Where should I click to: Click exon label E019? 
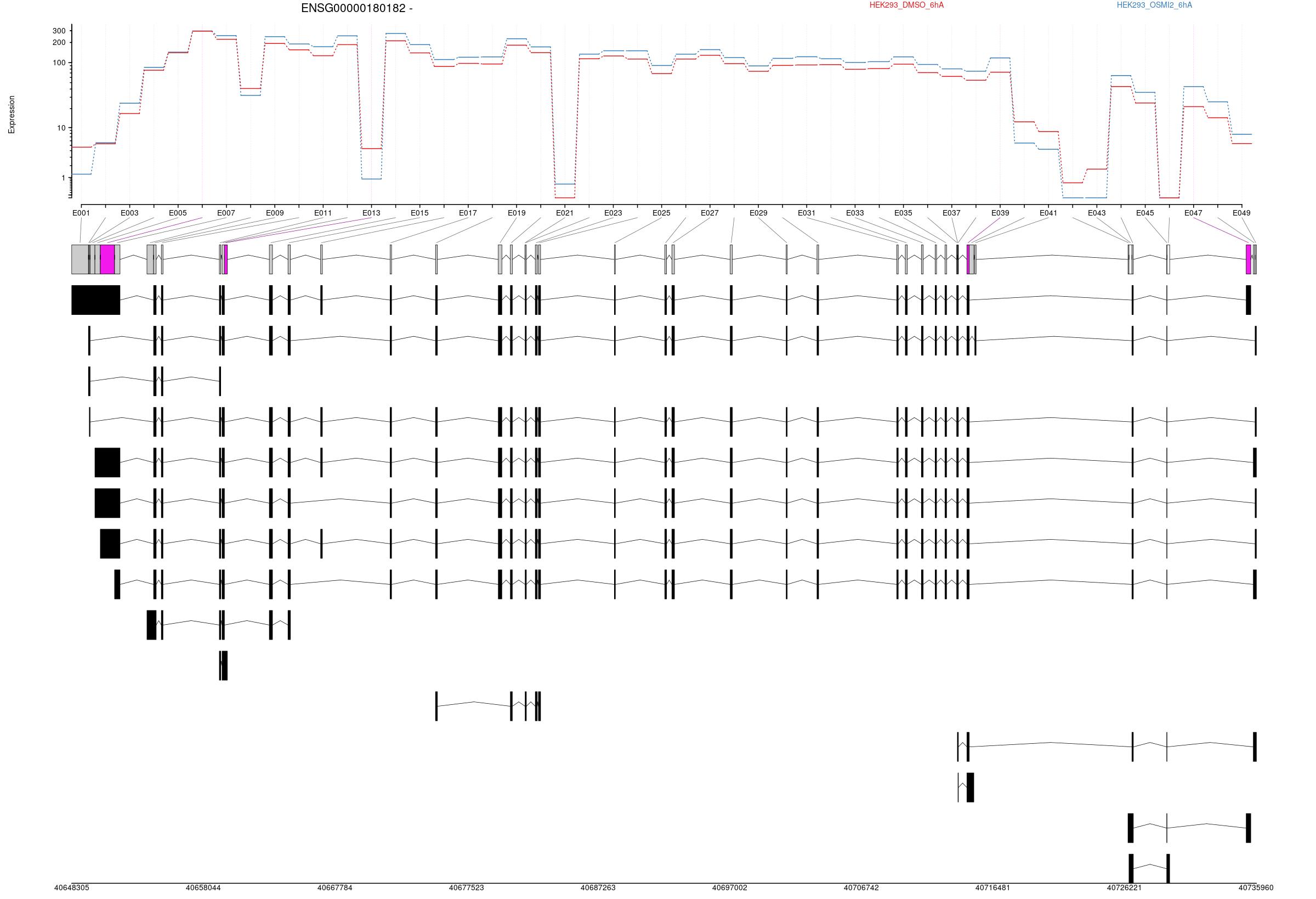[x=517, y=213]
